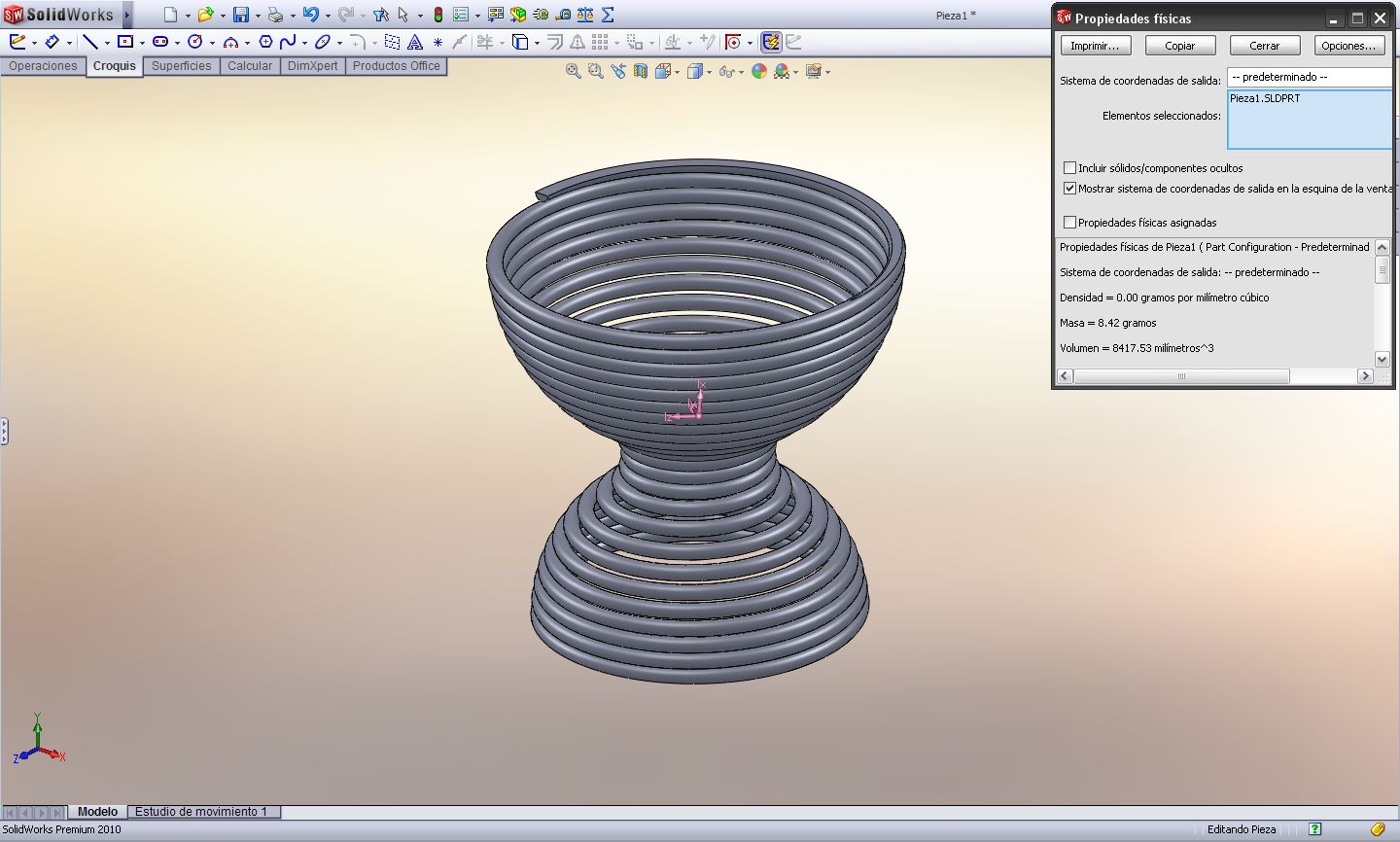
Task: Expand the Circle tool dropdown arrow
Action: tap(212, 43)
